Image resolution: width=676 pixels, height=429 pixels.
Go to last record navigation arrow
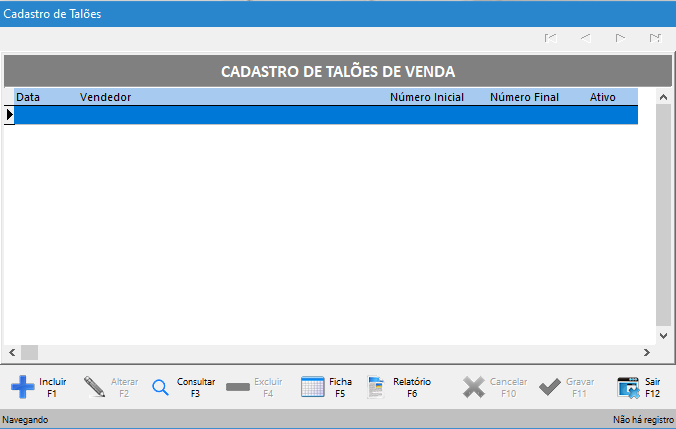tap(655, 38)
